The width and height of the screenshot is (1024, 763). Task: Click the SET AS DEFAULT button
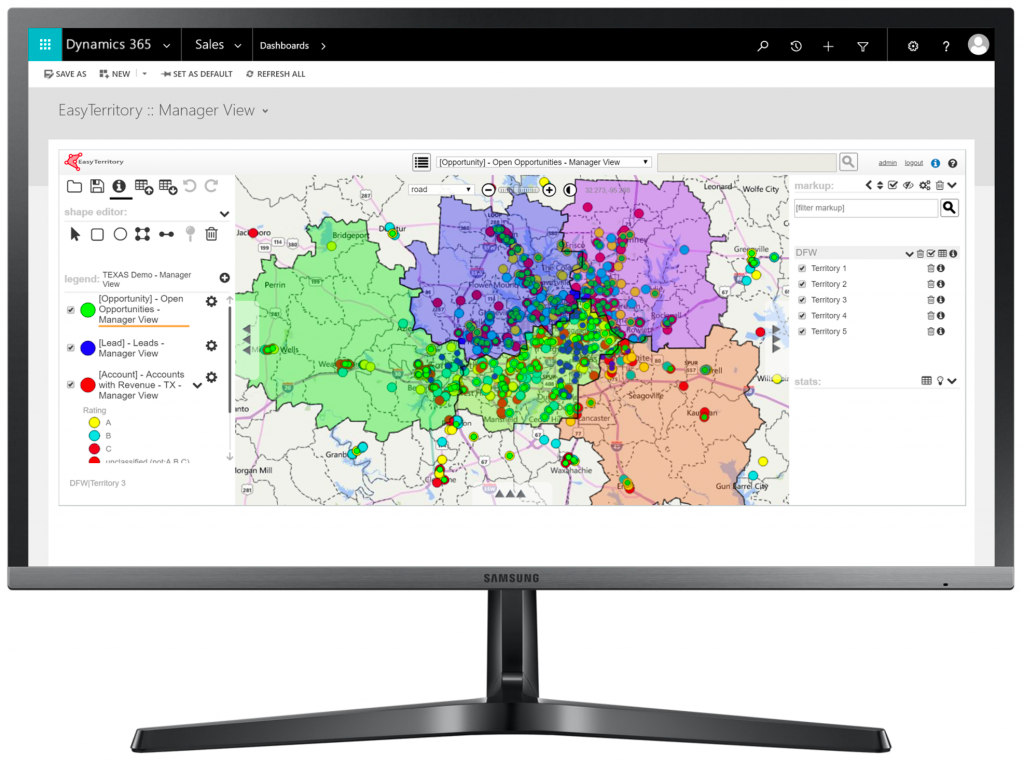pyautogui.click(x=196, y=74)
